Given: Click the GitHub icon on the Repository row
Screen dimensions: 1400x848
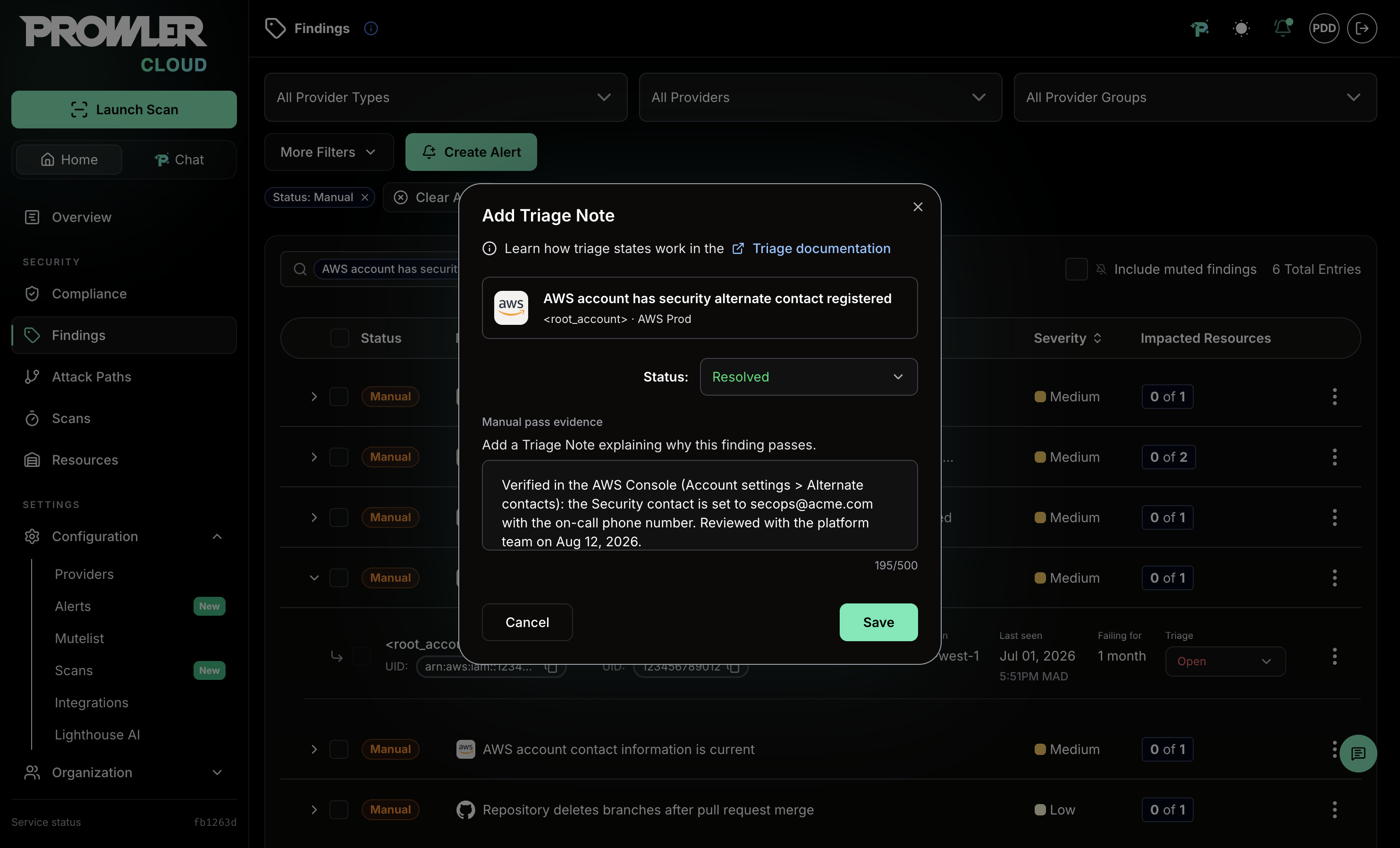Looking at the screenshot, I should click(x=465, y=810).
